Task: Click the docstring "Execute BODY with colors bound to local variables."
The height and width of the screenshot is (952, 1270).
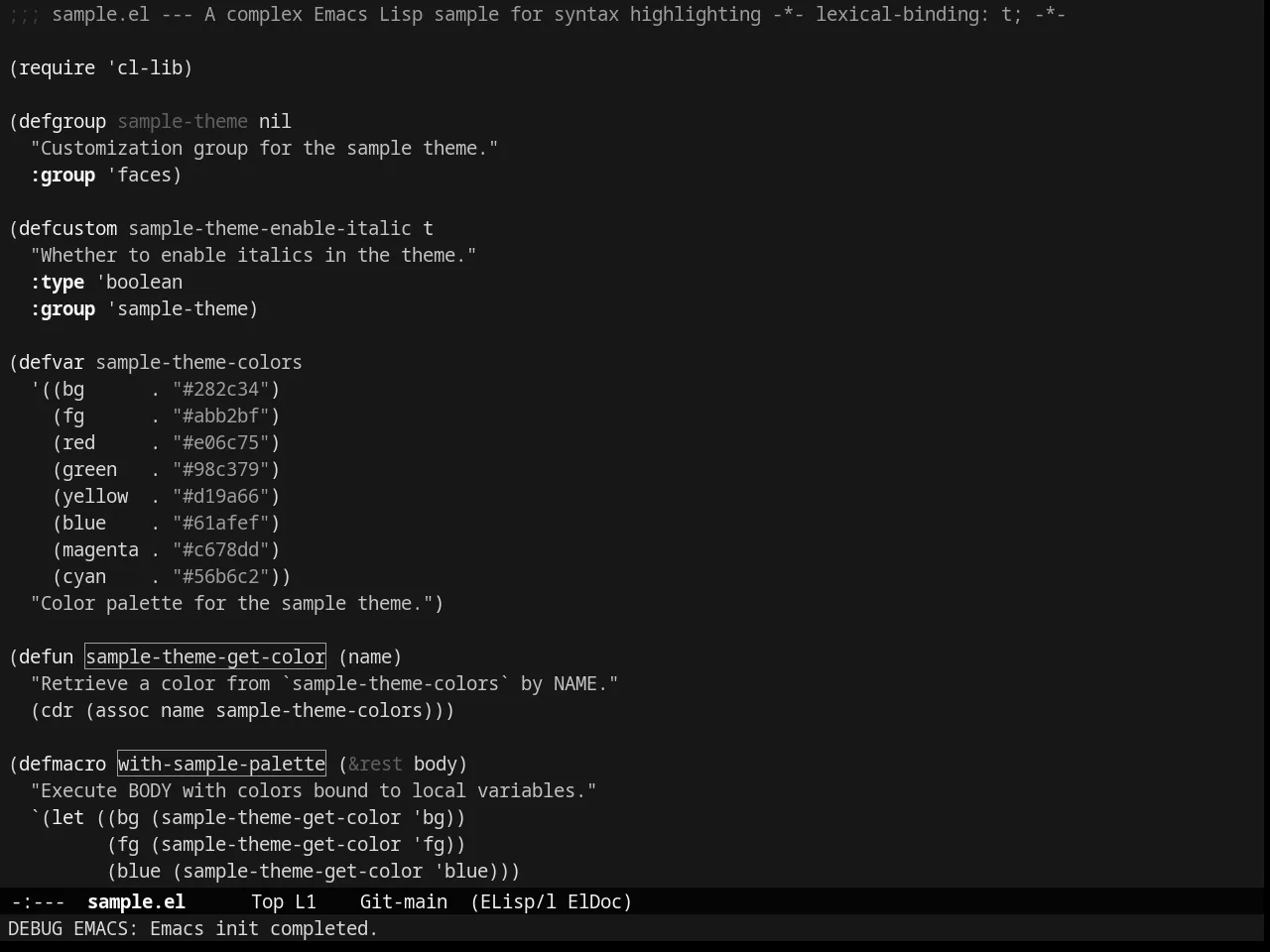Action: pyautogui.click(x=314, y=790)
